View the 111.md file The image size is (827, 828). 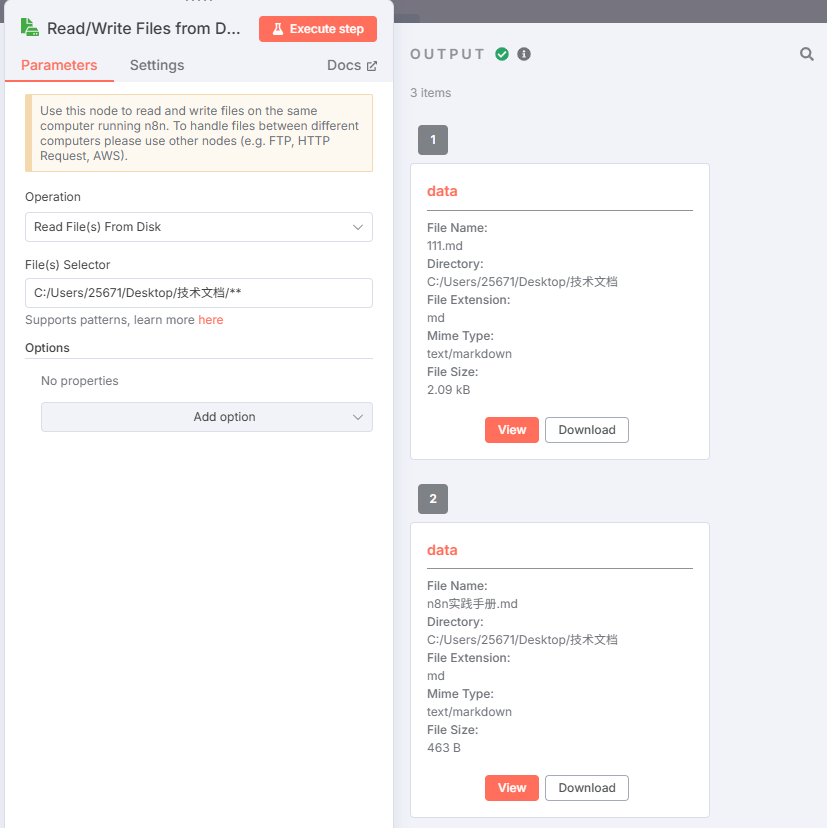pos(512,430)
